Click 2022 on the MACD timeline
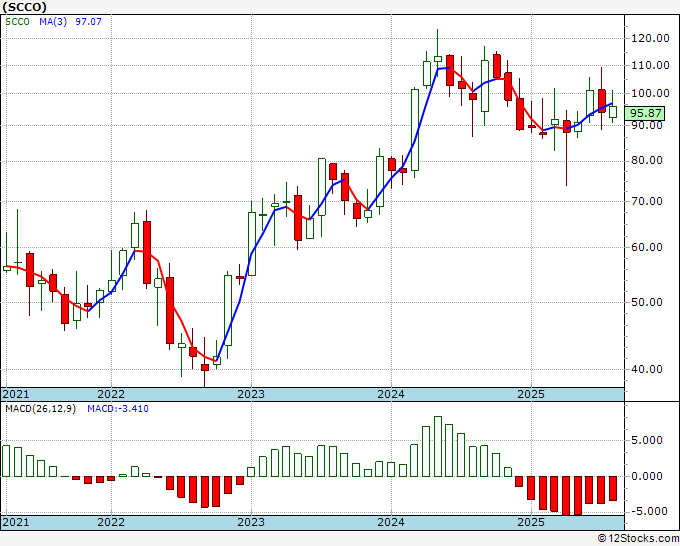The width and height of the screenshot is (680, 546). pos(111,522)
